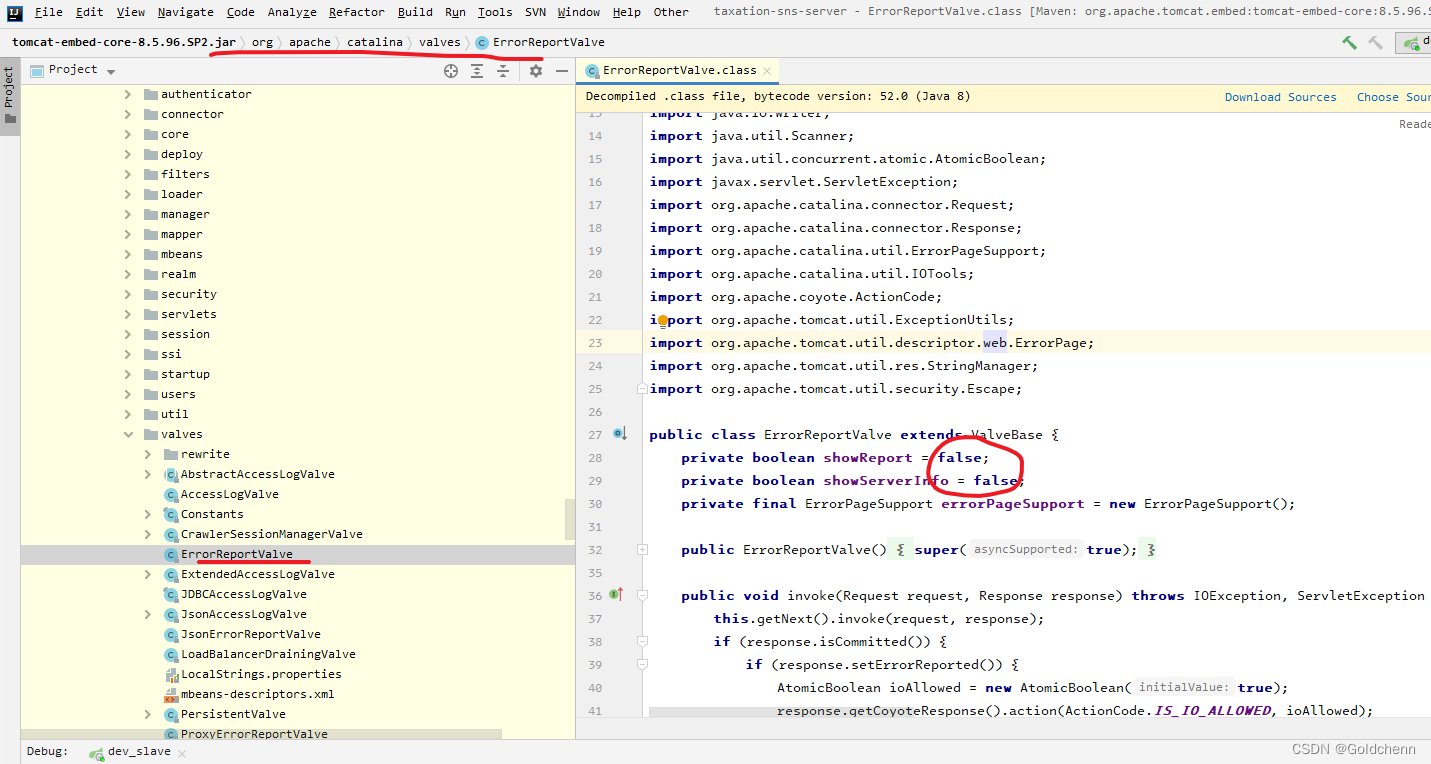The width and height of the screenshot is (1431, 764).
Task: Select JsonErrorReportValve class in tree
Action: pos(251,634)
